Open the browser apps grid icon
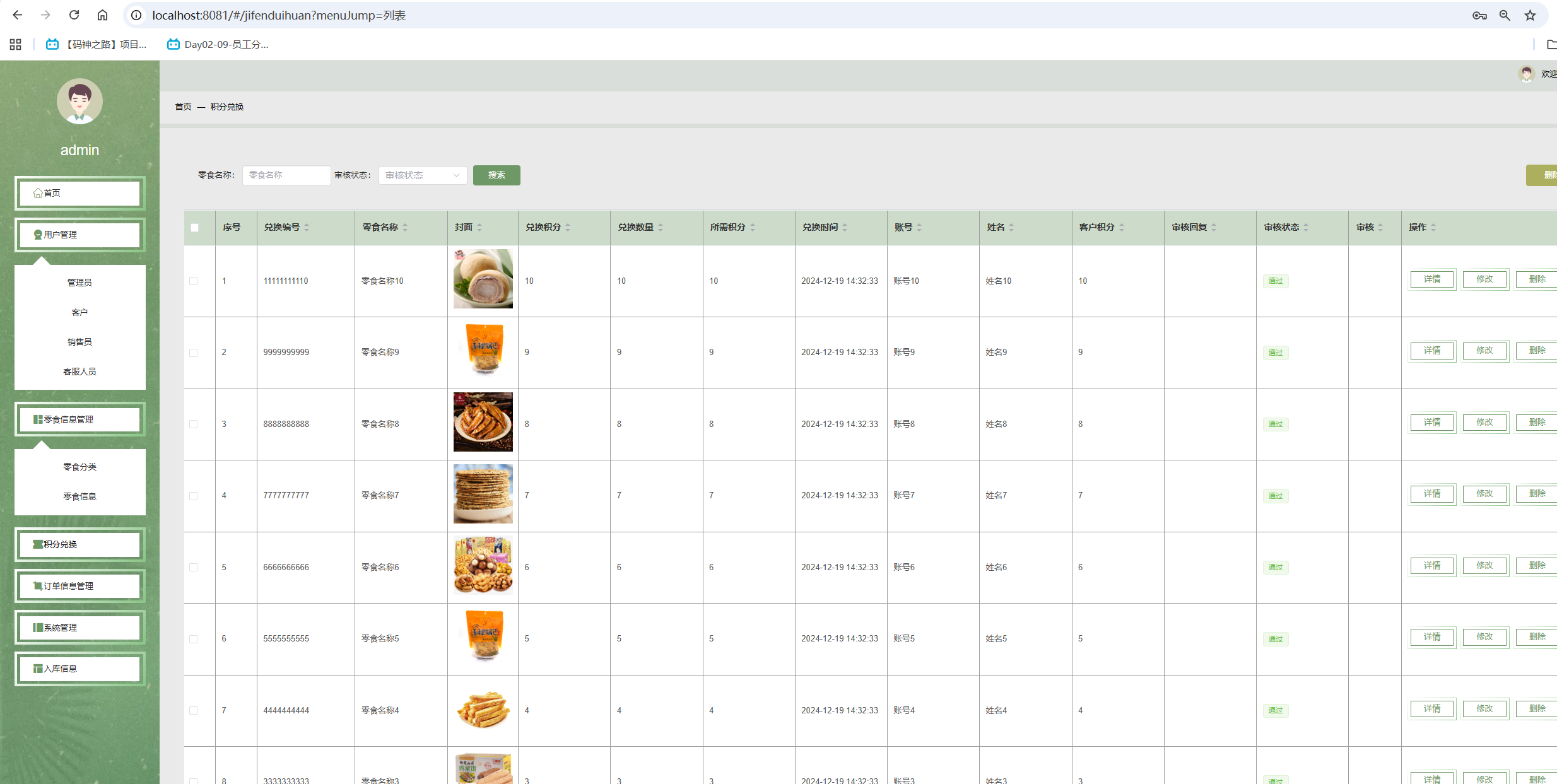 [x=16, y=44]
